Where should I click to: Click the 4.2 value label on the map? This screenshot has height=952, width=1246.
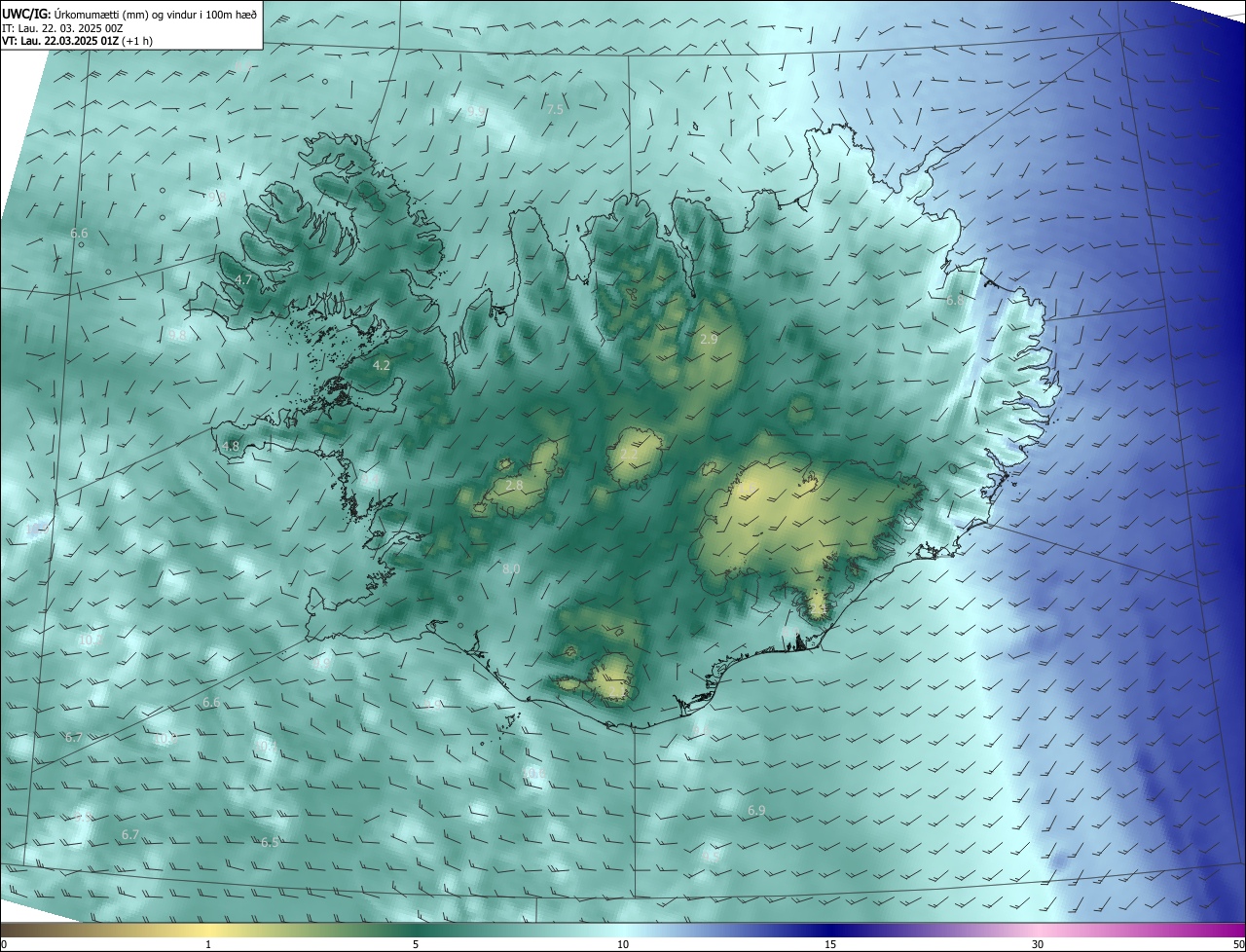point(382,366)
